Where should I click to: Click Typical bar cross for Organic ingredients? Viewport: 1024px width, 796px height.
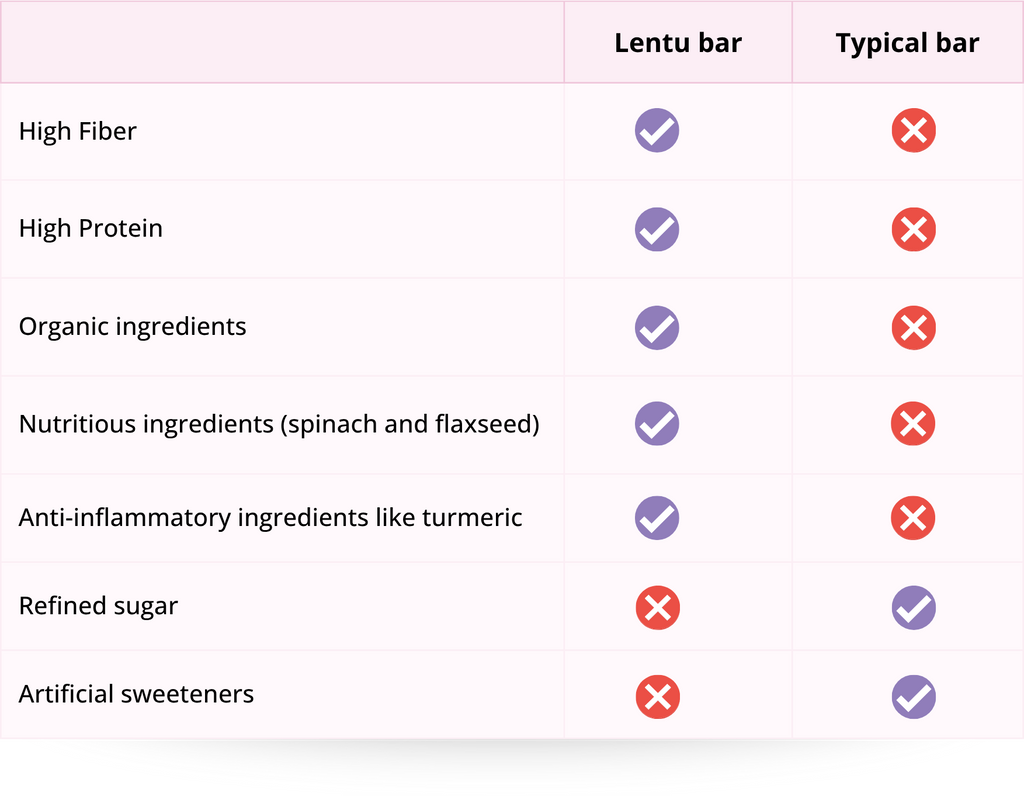point(913,327)
